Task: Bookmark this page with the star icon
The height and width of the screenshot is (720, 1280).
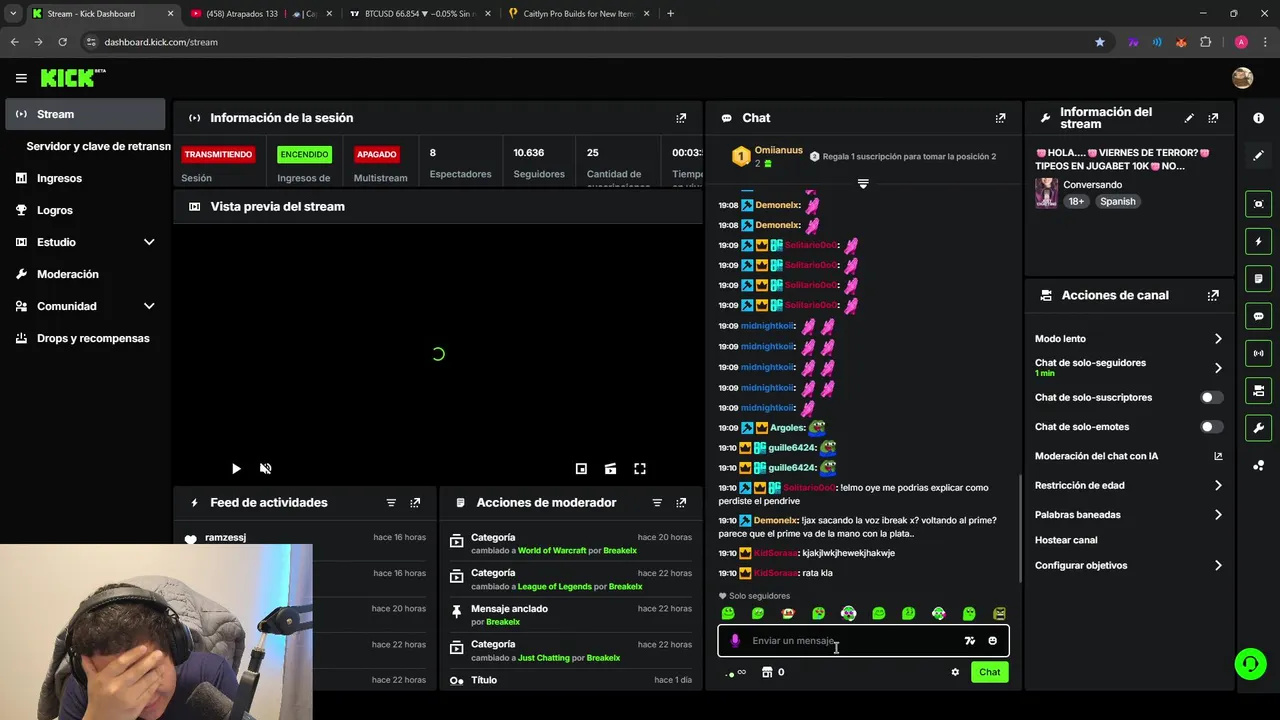Action: (1100, 42)
